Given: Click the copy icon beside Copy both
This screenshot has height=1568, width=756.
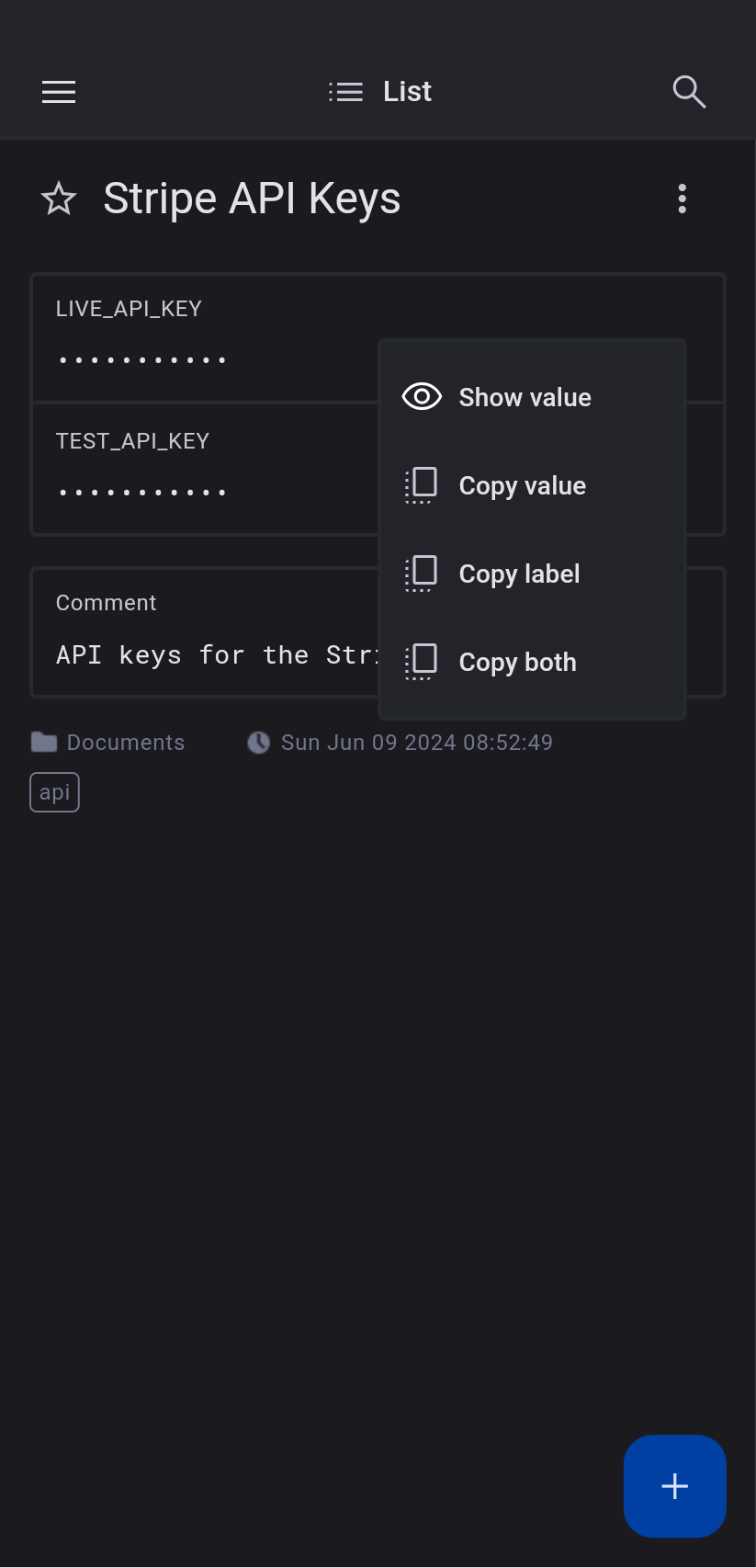Looking at the screenshot, I should click(422, 662).
